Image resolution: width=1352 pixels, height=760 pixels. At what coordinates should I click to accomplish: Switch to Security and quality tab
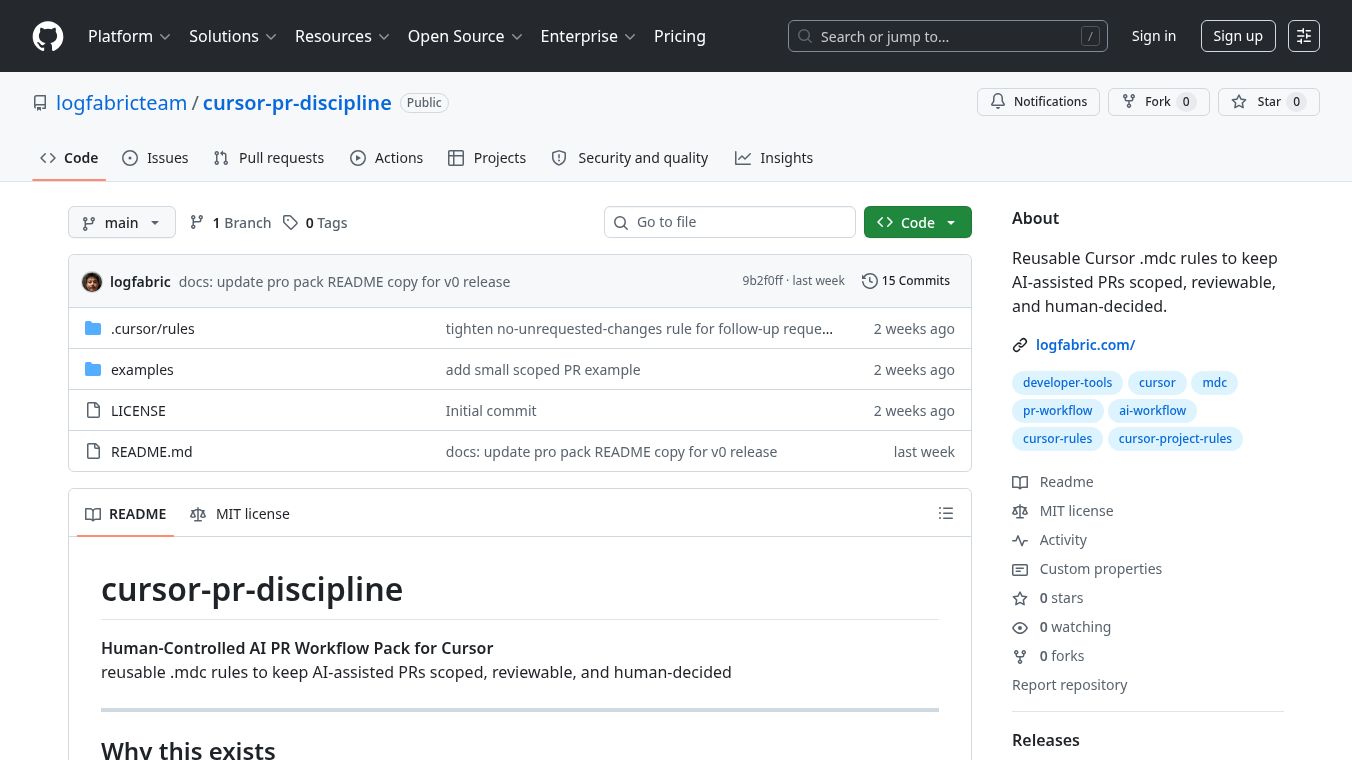[630, 158]
